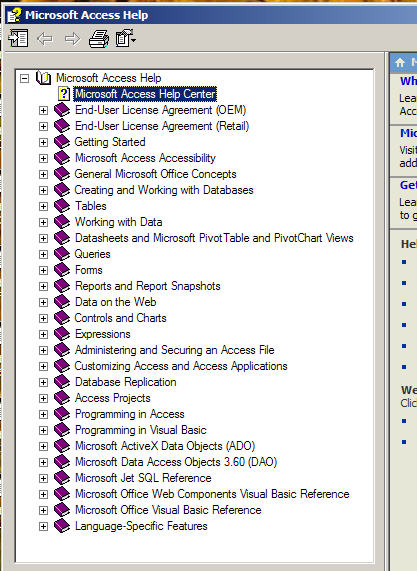Viewport: 417px width, 571px height.
Task: Click the Back arrow toolbar button
Action: pos(45,39)
